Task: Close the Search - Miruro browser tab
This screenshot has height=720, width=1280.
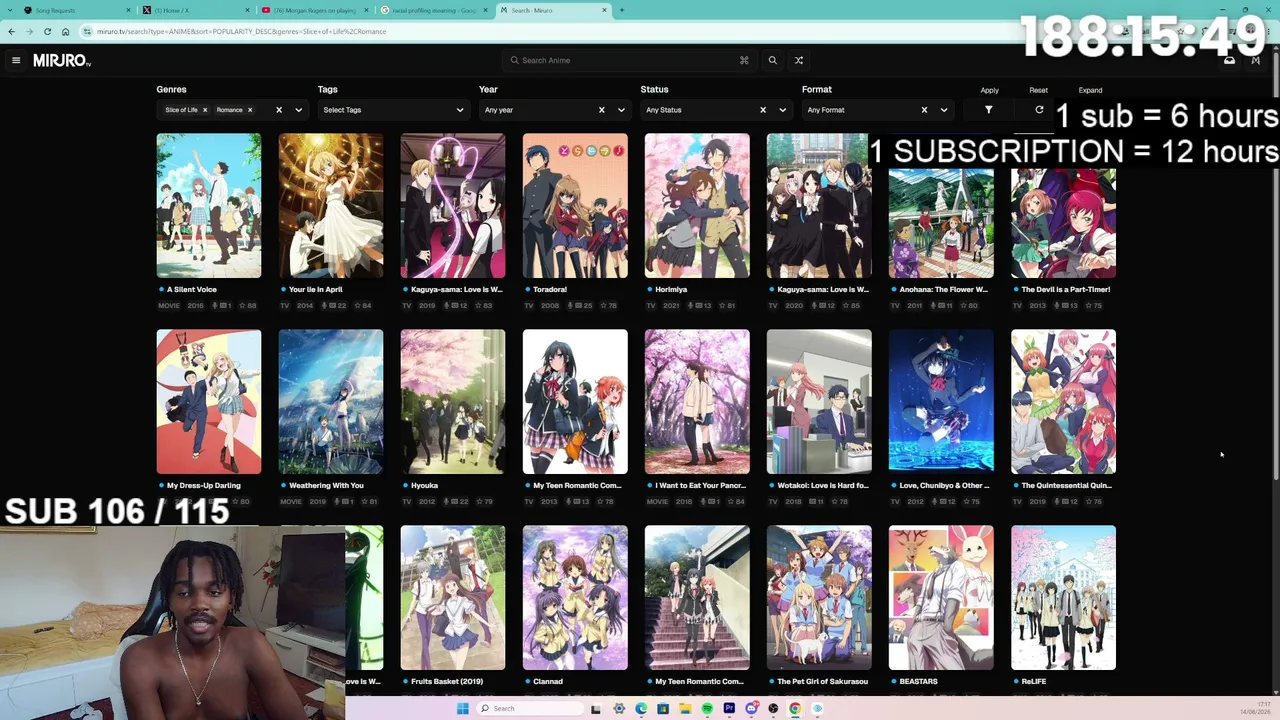Action: (604, 10)
